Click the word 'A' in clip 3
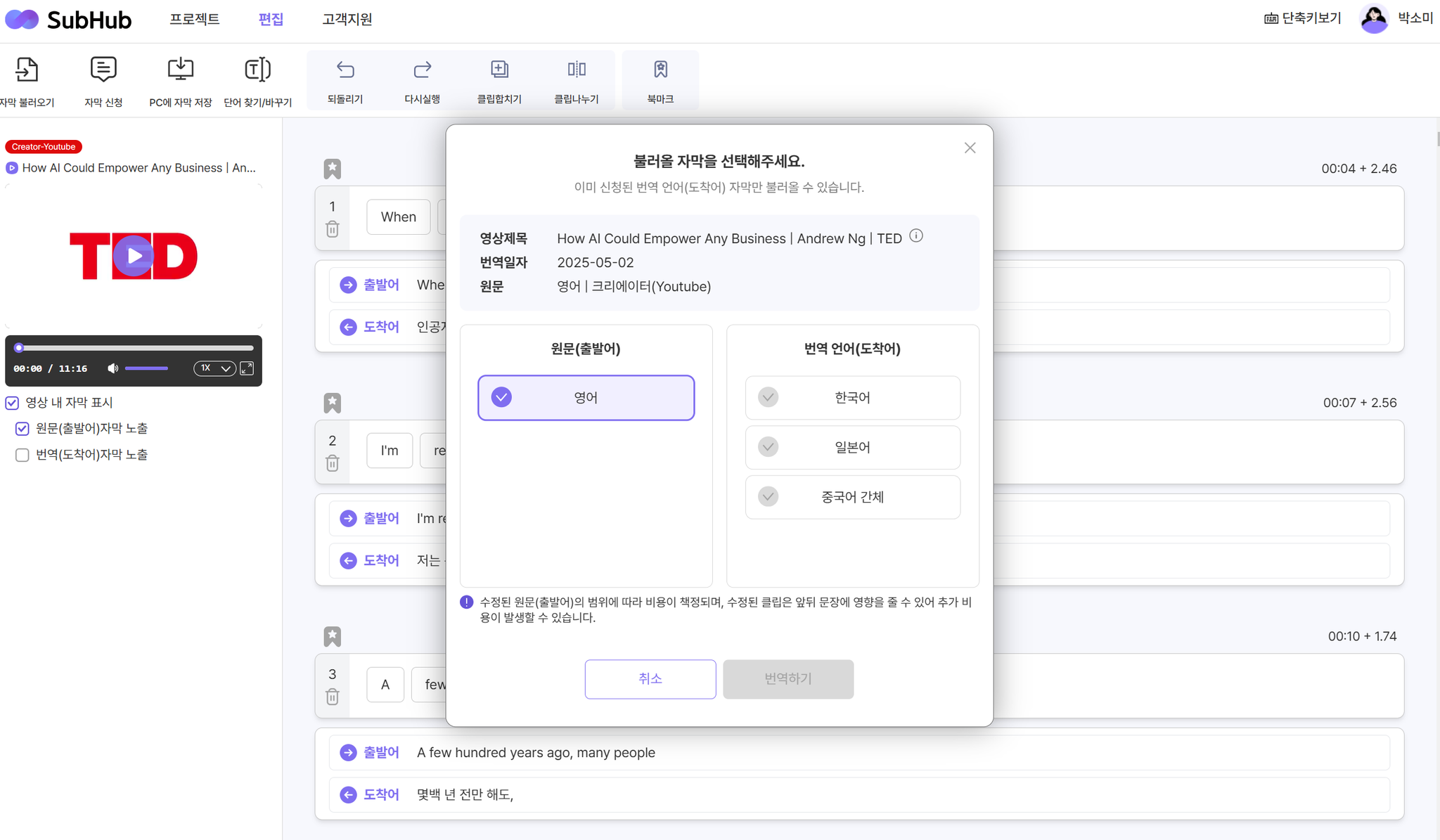Viewport: 1440px width, 840px height. (385, 685)
